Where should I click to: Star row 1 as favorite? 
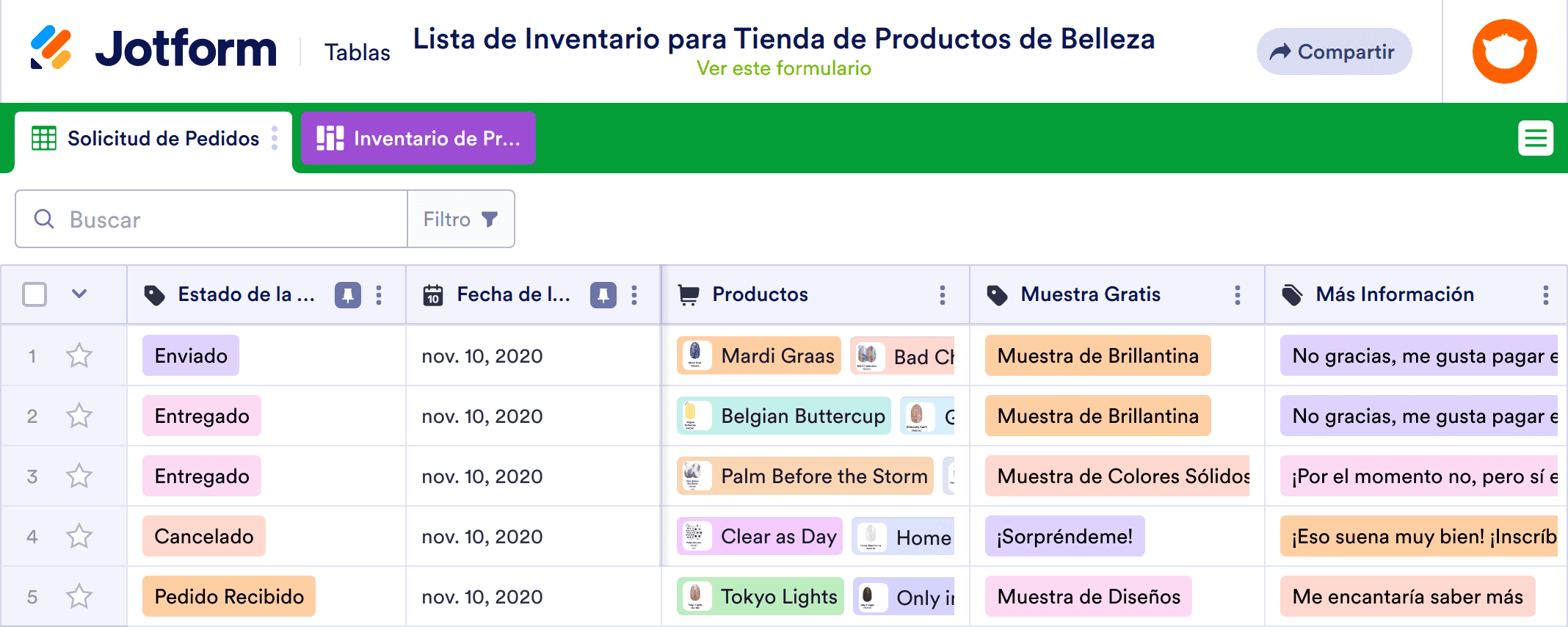tap(79, 356)
